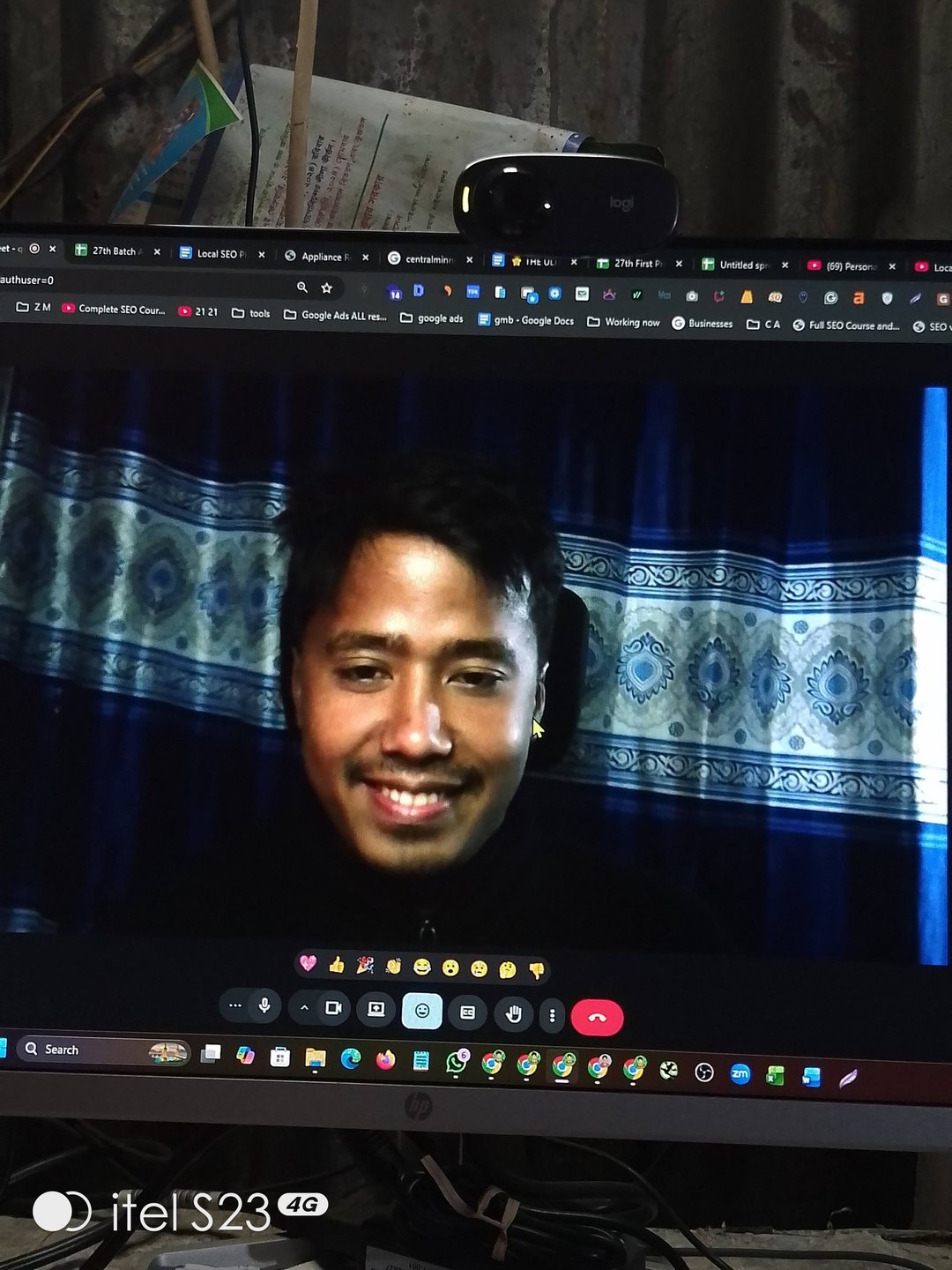Send the thumbs down reaction
952x1270 pixels.
tap(536, 971)
